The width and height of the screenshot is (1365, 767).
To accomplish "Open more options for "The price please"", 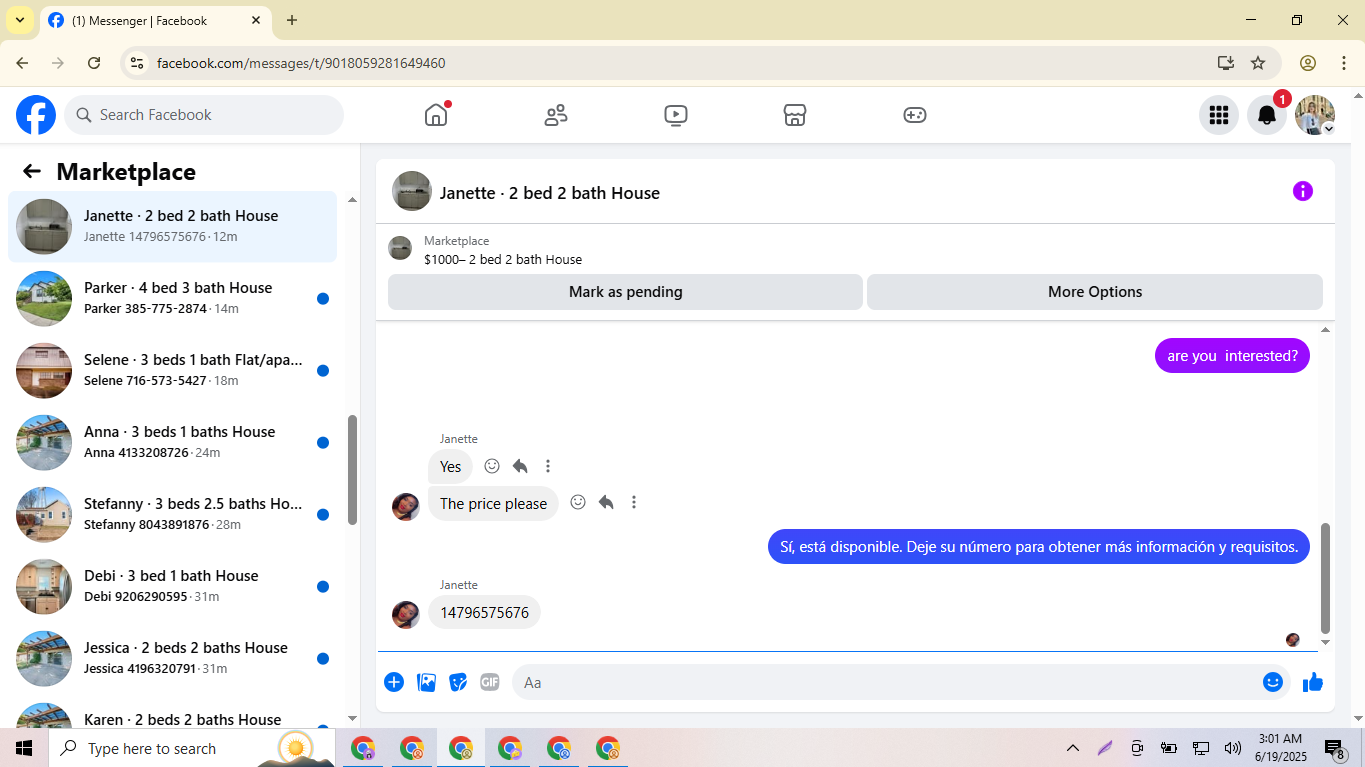I will coord(634,502).
